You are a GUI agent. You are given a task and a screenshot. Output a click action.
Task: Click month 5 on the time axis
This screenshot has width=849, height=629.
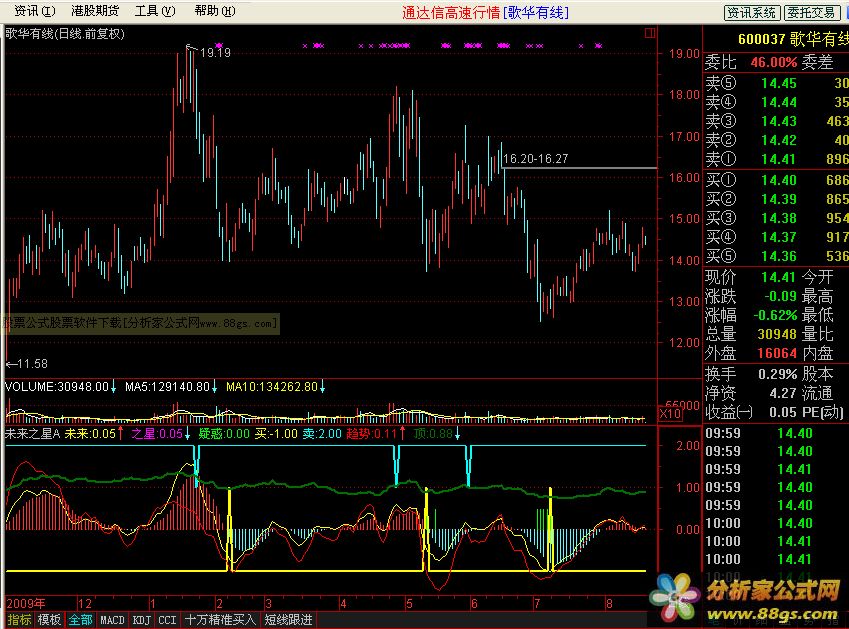point(409,604)
